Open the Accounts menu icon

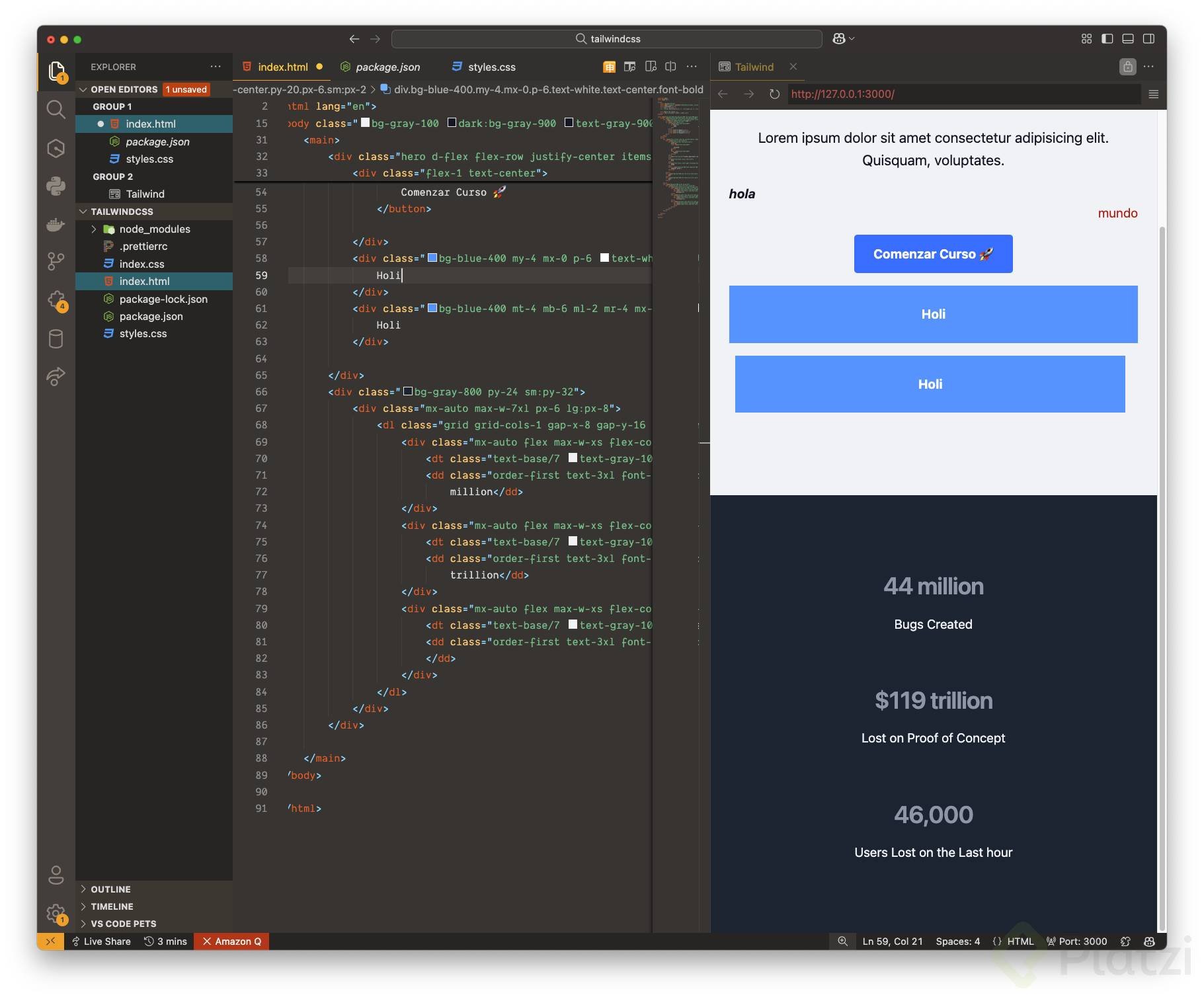(x=56, y=875)
